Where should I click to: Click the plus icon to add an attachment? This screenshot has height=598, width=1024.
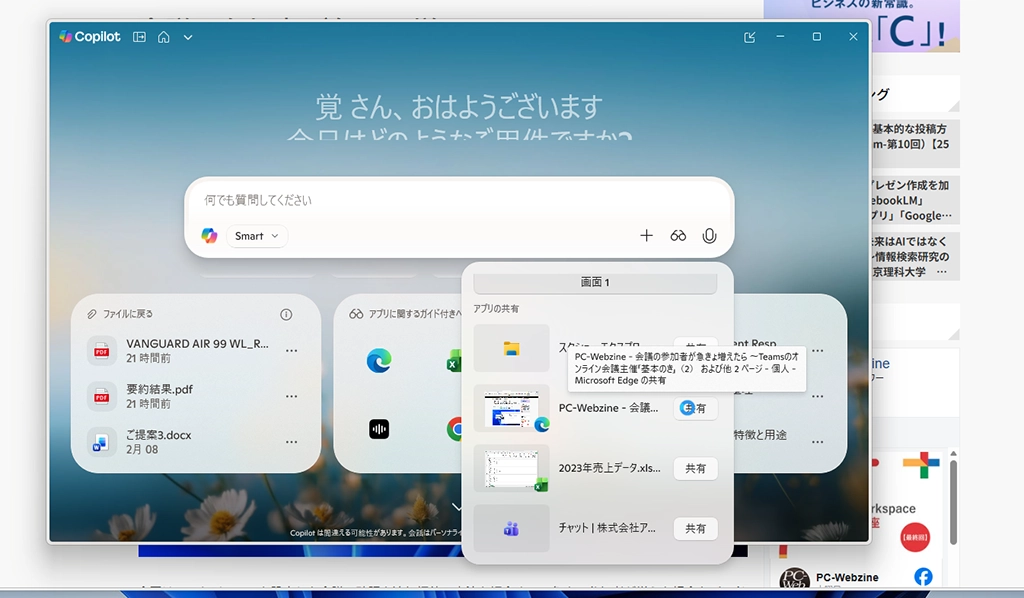click(646, 236)
